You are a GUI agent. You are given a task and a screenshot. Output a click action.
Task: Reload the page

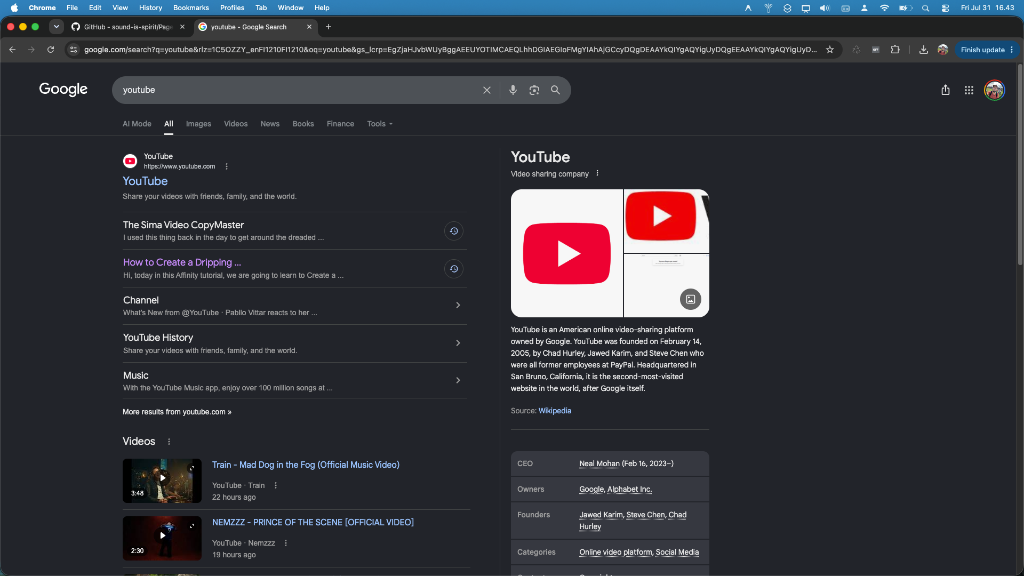(50, 50)
